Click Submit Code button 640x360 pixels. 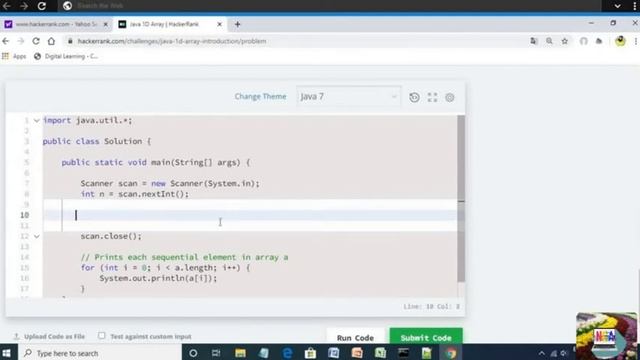coord(426,338)
